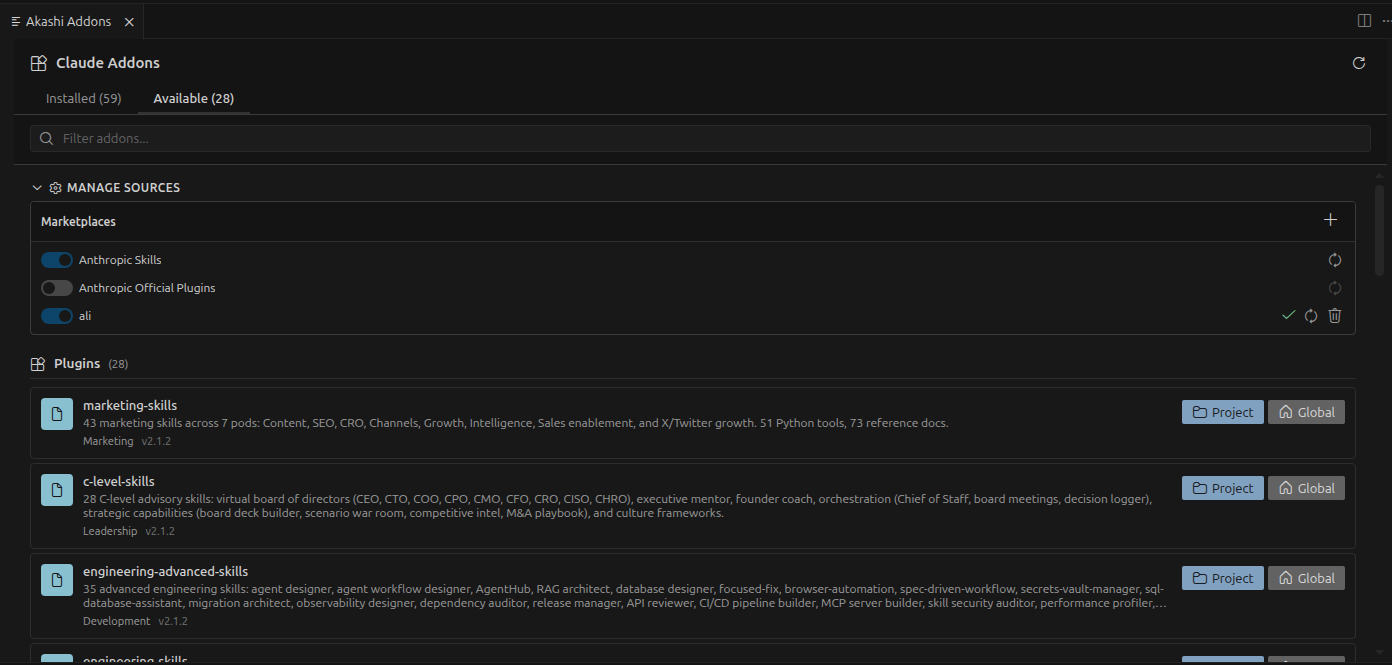
Task: Install marketing-skills to Project
Action: point(1223,412)
